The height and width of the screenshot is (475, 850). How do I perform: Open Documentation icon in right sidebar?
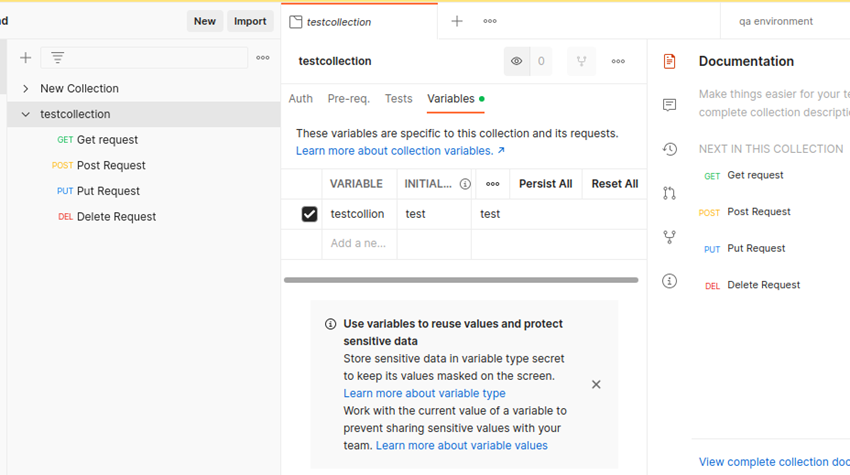(x=670, y=61)
